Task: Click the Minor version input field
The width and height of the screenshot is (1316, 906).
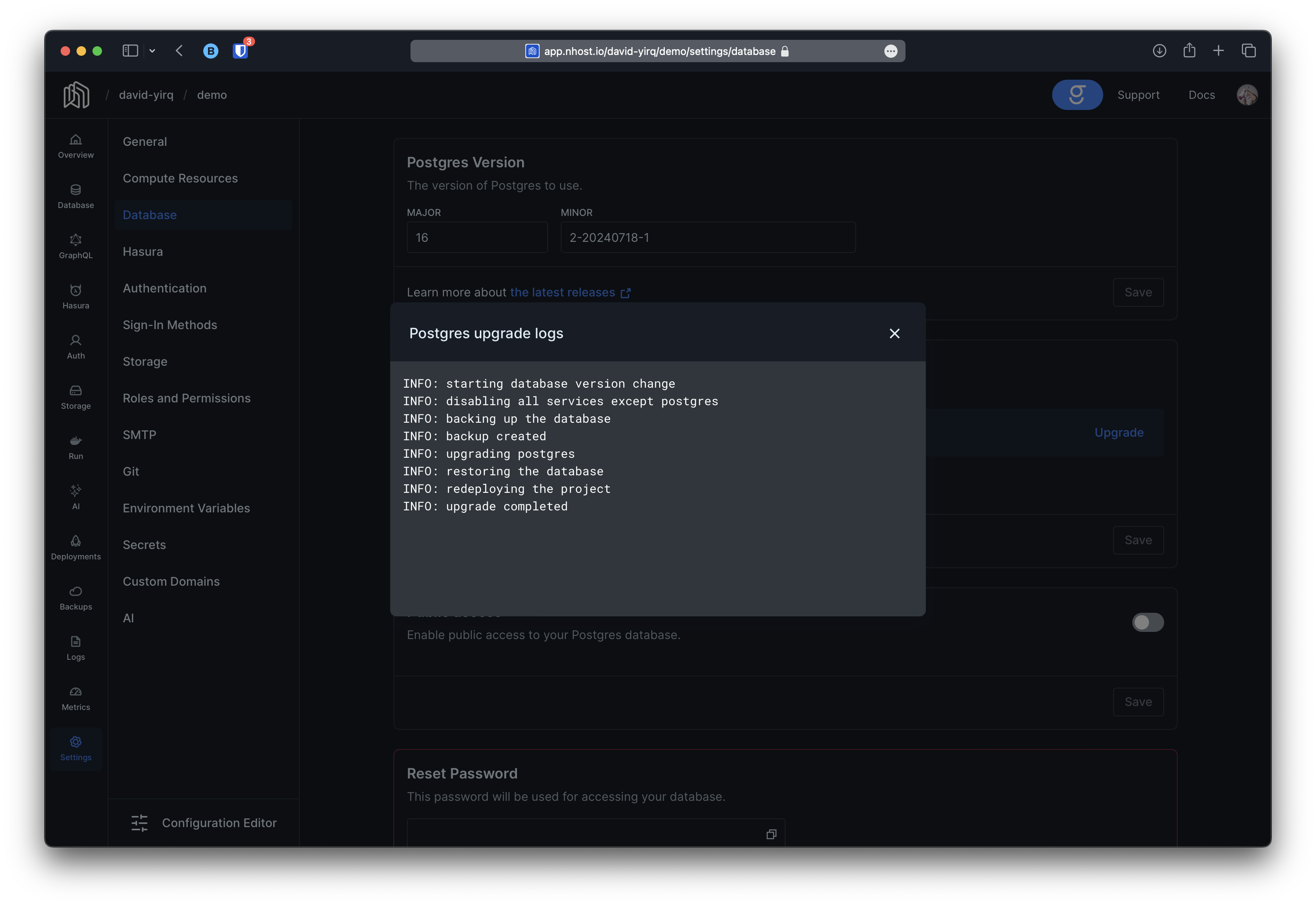Action: (707, 237)
